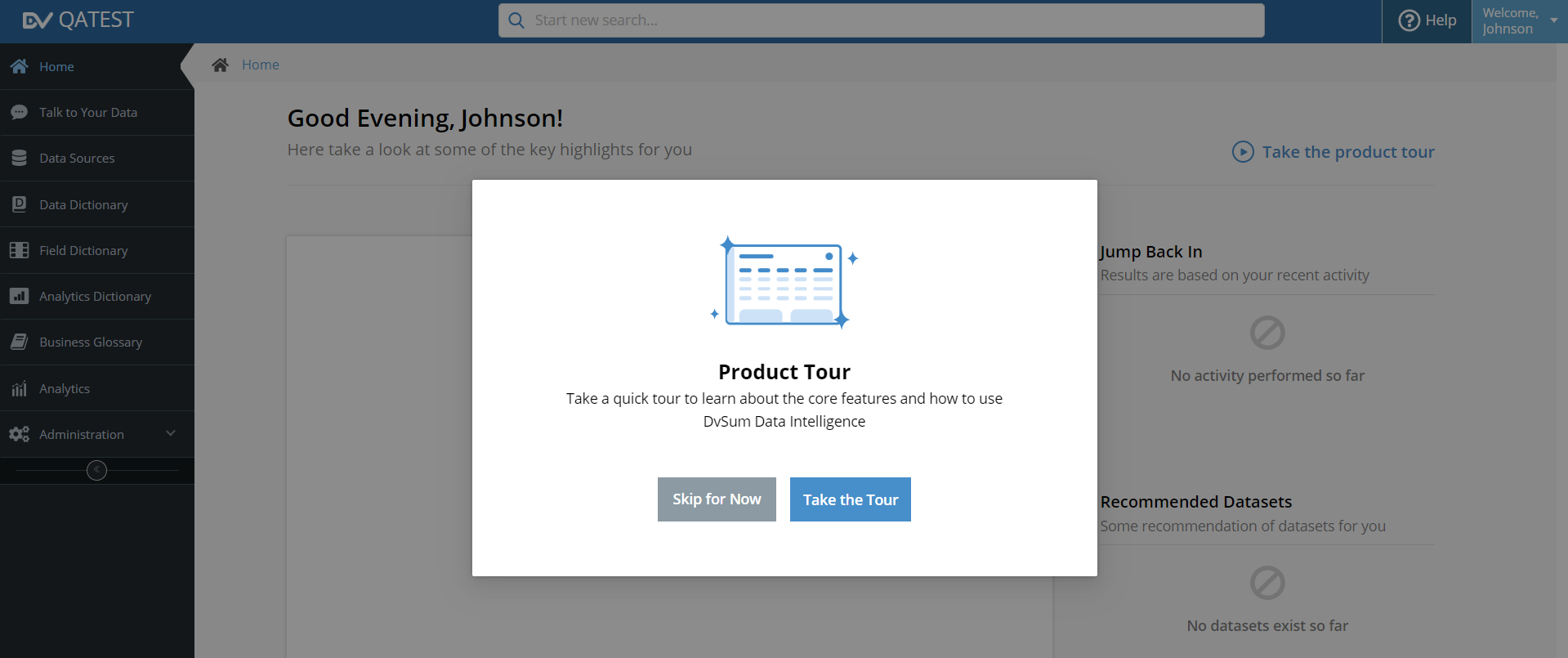This screenshot has height=658, width=1568.
Task: Click the Recommended Datasets heading
Action: click(x=1196, y=502)
